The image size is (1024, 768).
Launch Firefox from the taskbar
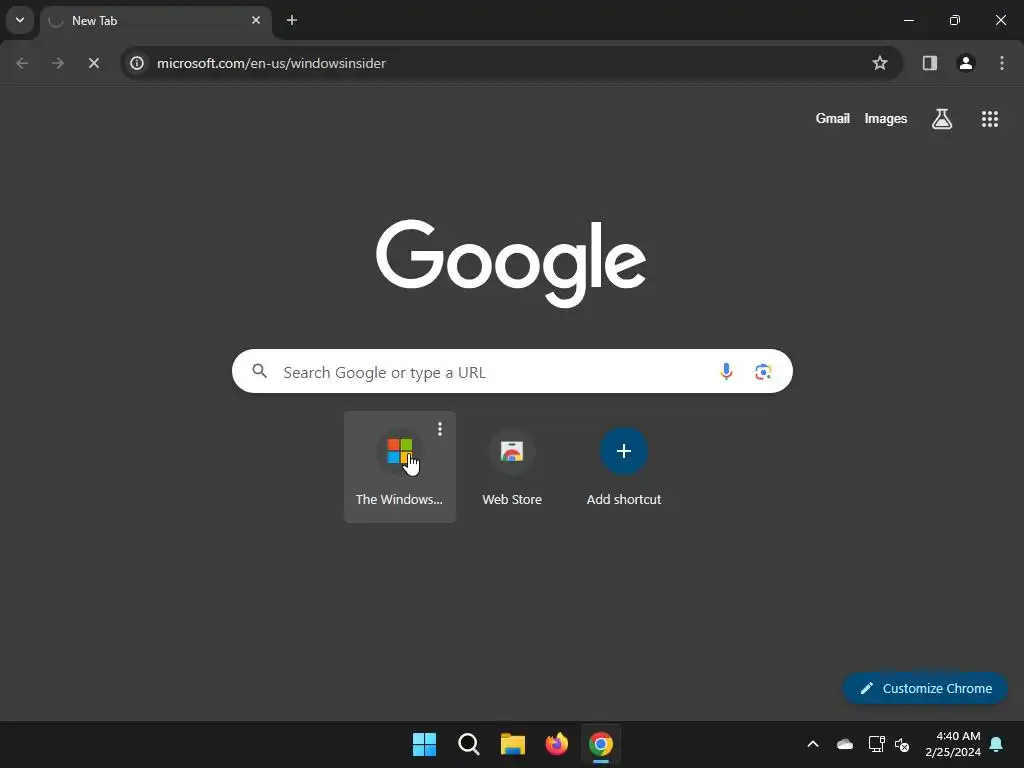556,744
